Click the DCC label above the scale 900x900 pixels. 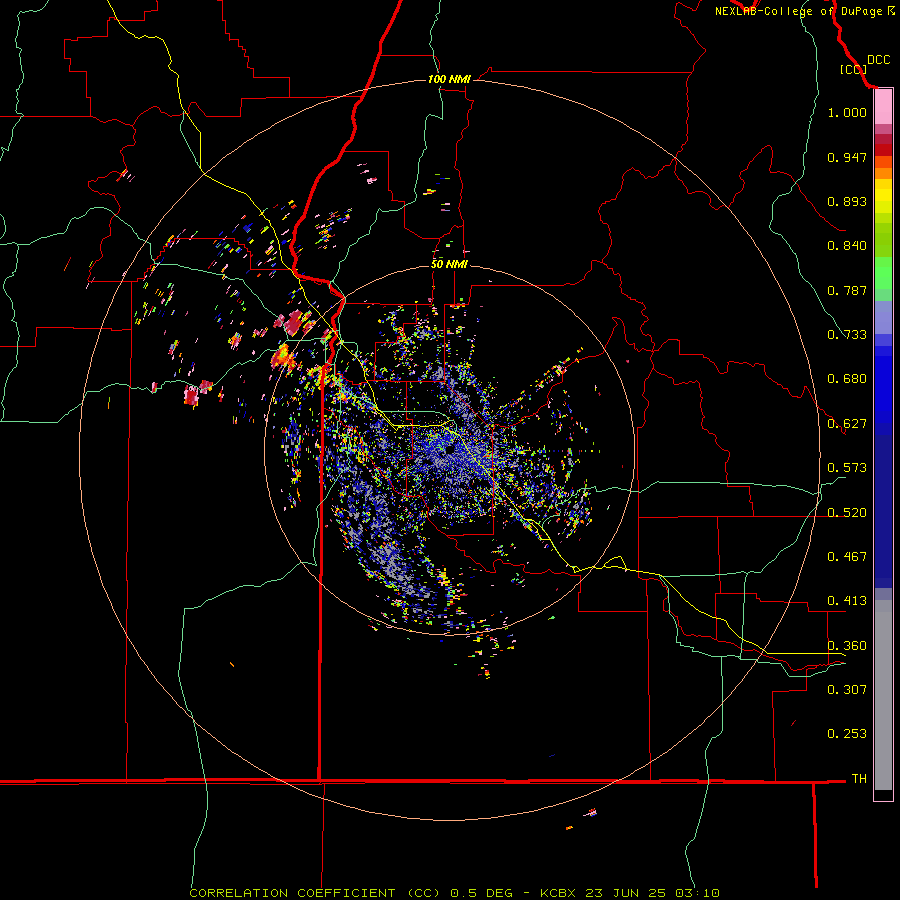click(879, 60)
